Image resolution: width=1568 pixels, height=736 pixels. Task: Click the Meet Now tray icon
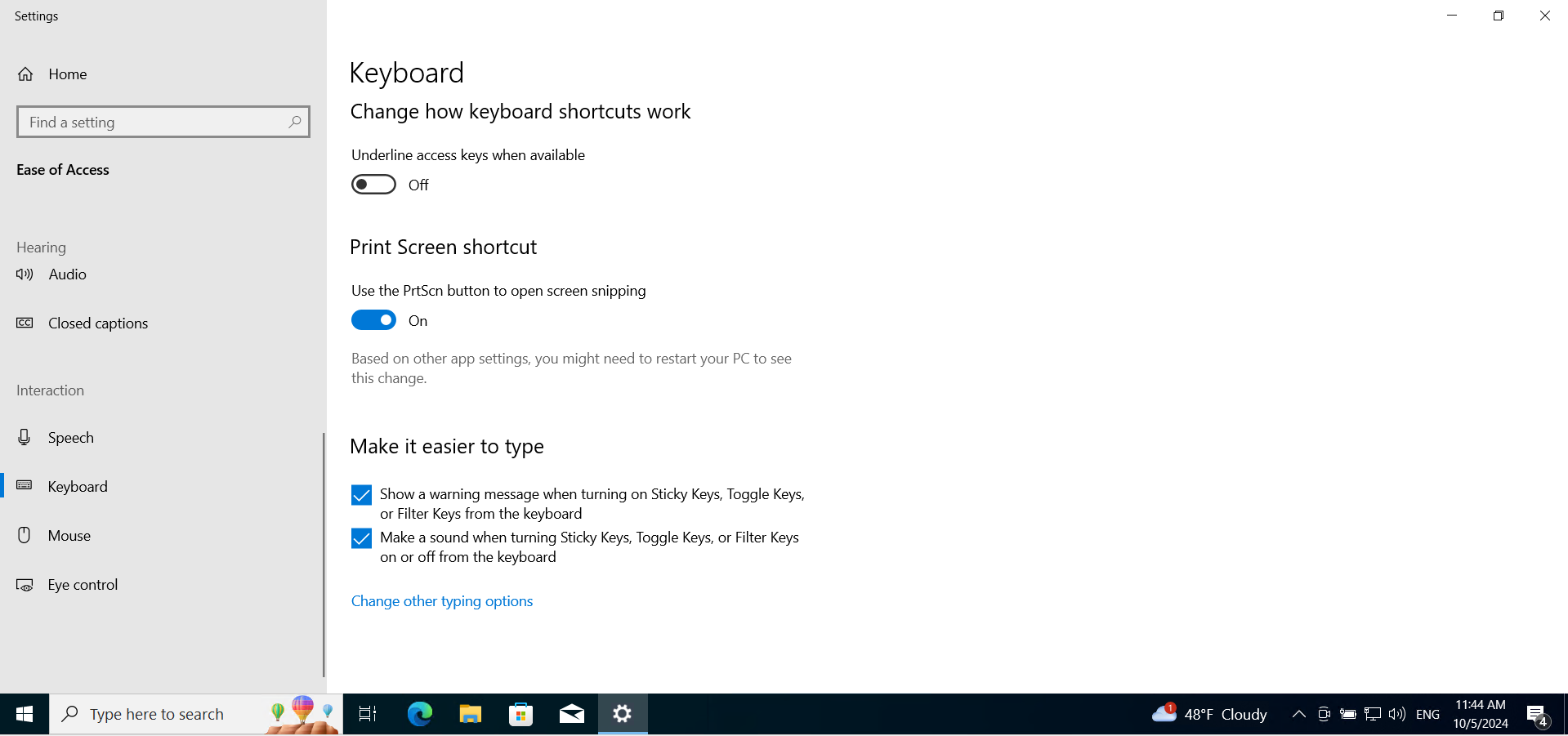1324,715
